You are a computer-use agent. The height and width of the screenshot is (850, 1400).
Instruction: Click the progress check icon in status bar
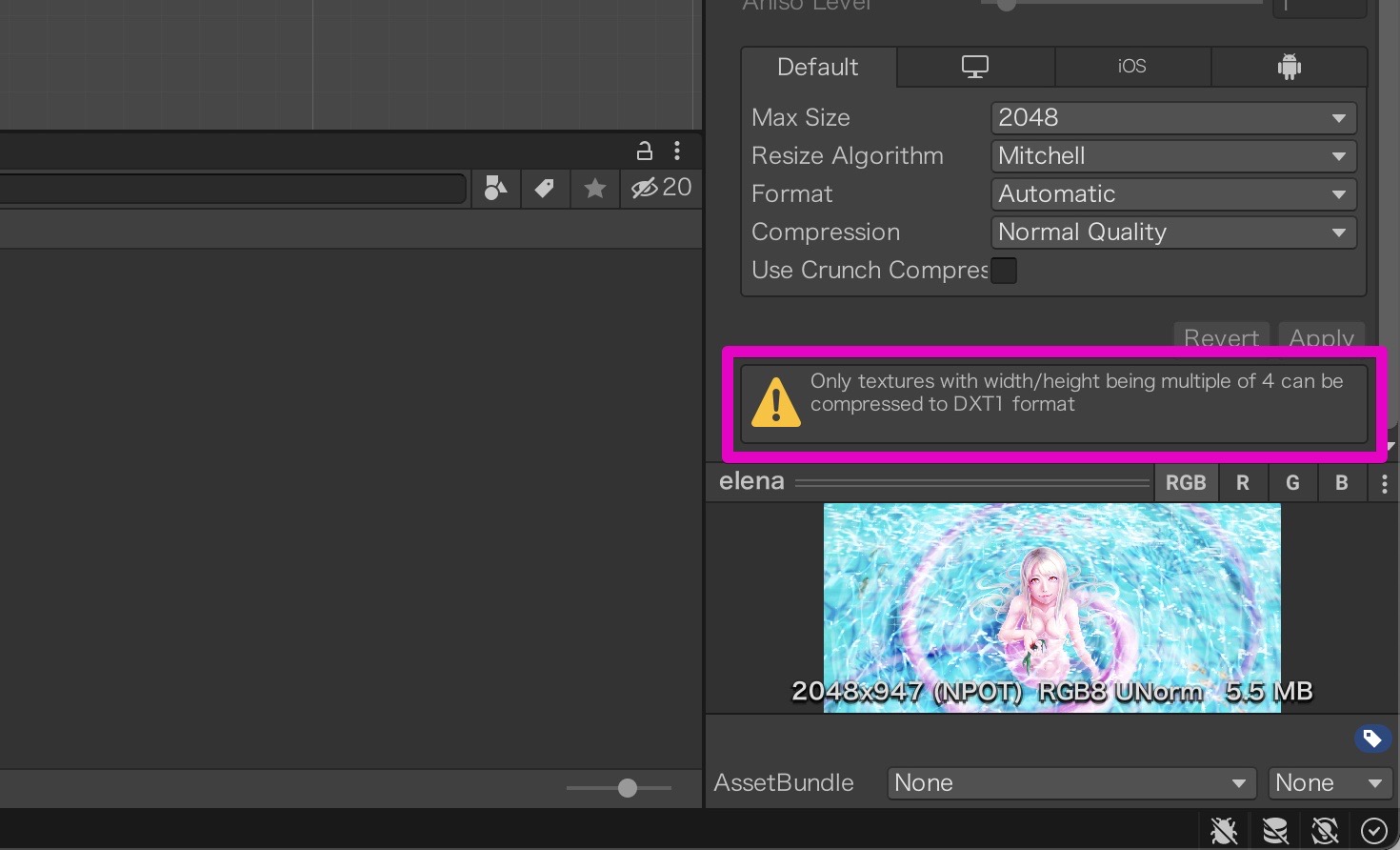[1374, 830]
